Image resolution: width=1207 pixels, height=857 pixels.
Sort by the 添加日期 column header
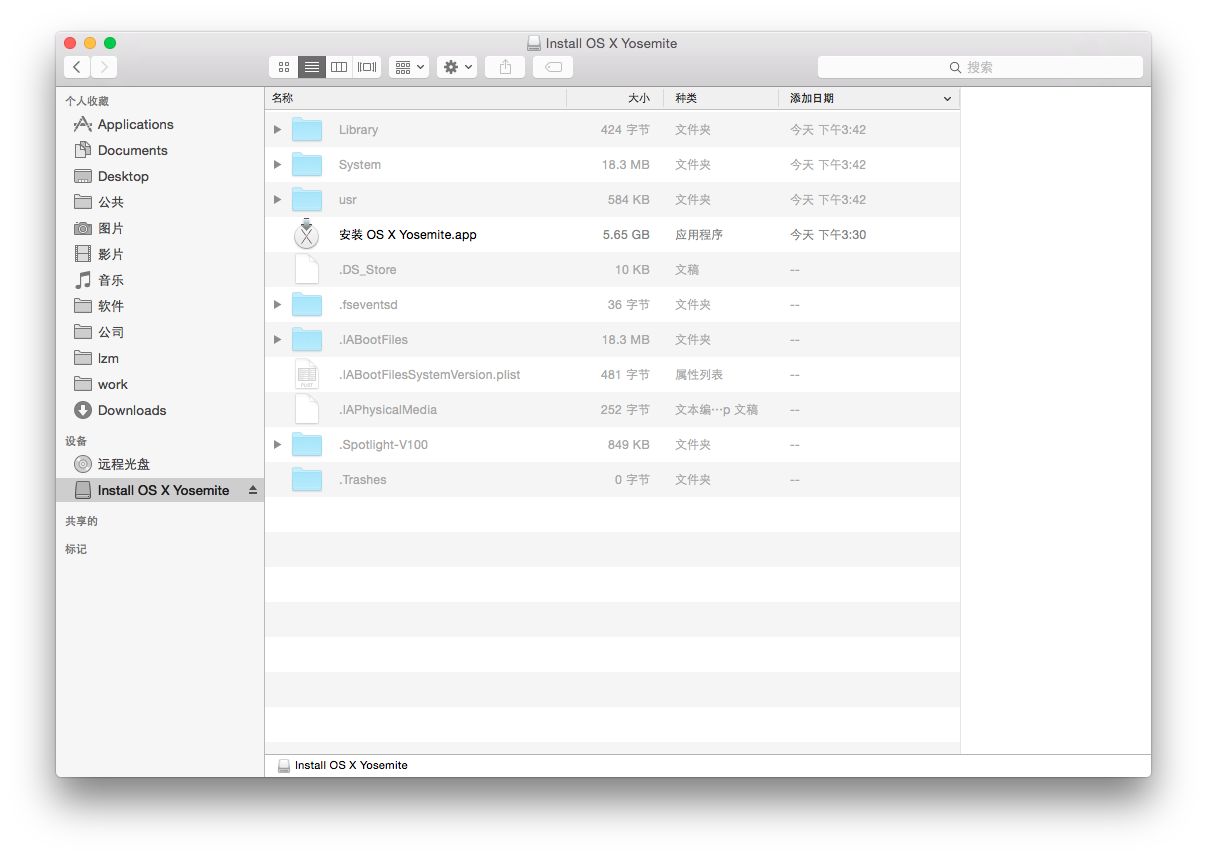[x=869, y=98]
